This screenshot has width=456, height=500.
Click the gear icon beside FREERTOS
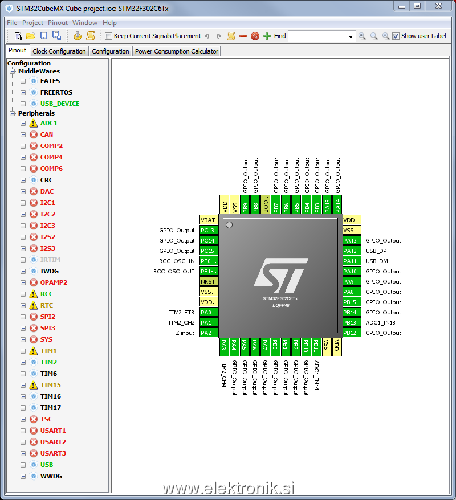coord(34,92)
